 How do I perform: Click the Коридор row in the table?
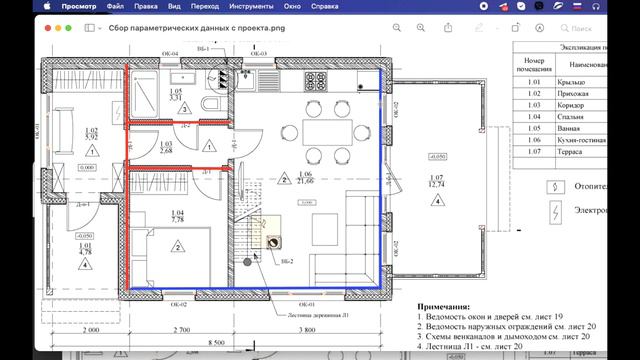coord(560,105)
